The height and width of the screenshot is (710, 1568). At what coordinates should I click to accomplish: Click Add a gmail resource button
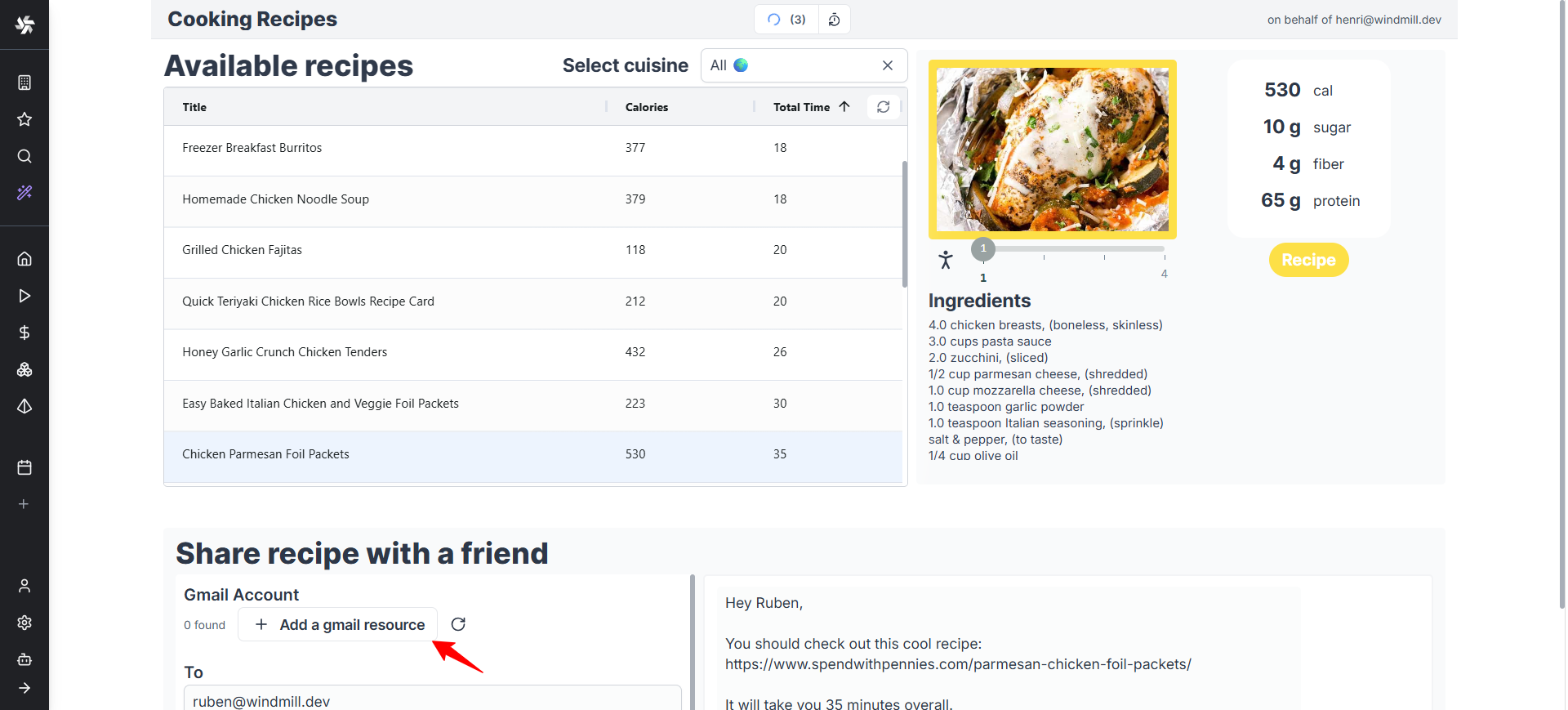[x=338, y=625]
